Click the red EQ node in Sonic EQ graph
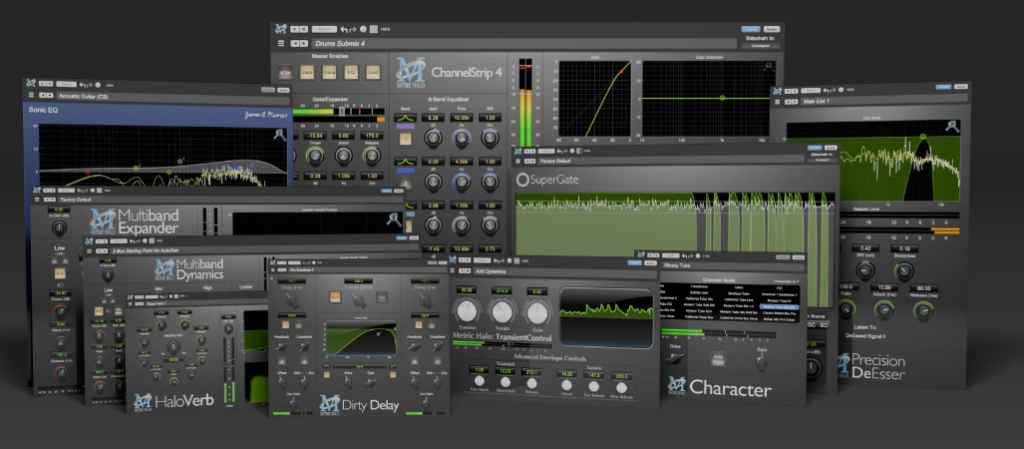 87,172
